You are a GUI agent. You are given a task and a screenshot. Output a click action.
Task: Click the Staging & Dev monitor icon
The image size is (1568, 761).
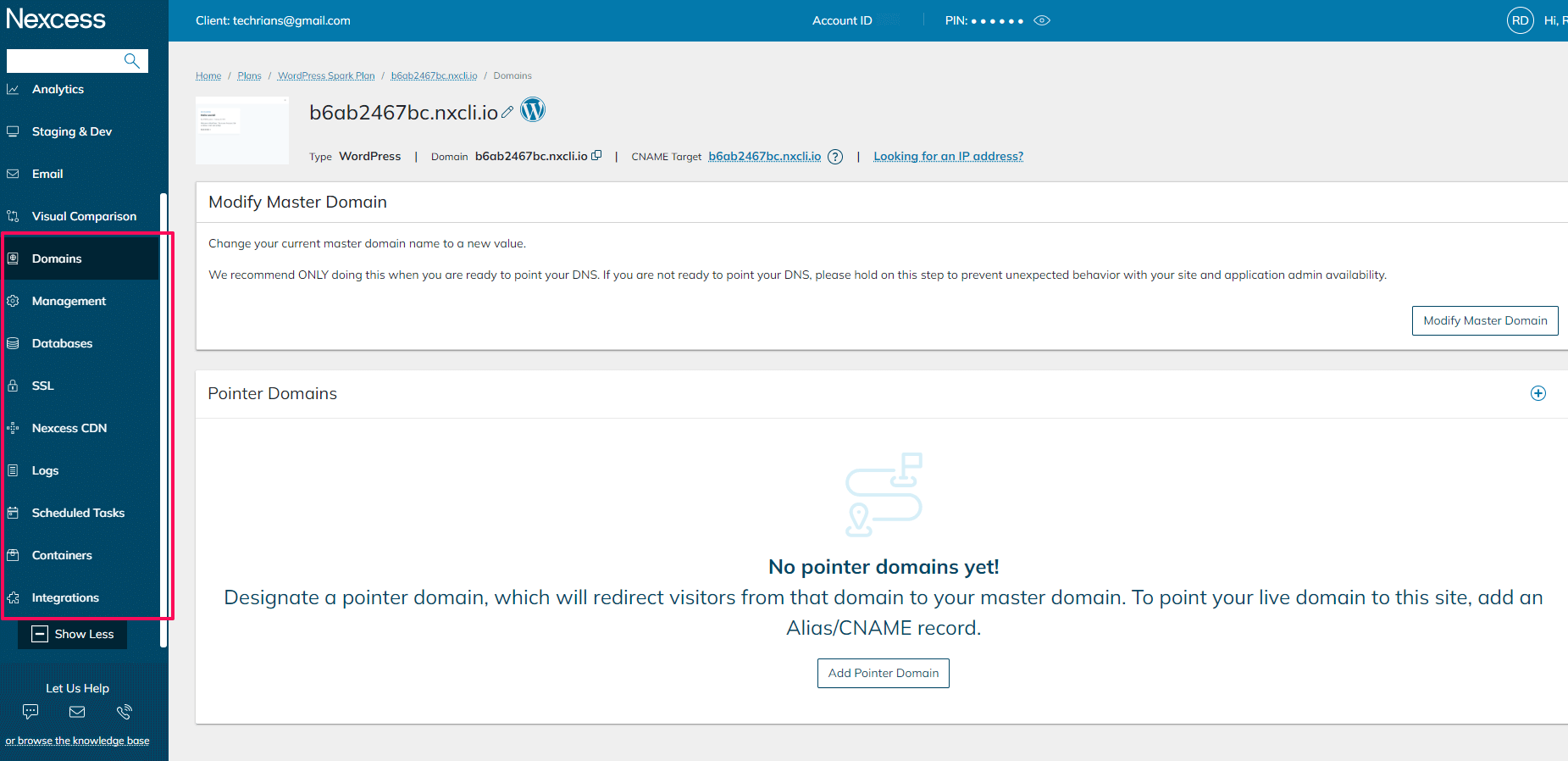[x=13, y=131]
